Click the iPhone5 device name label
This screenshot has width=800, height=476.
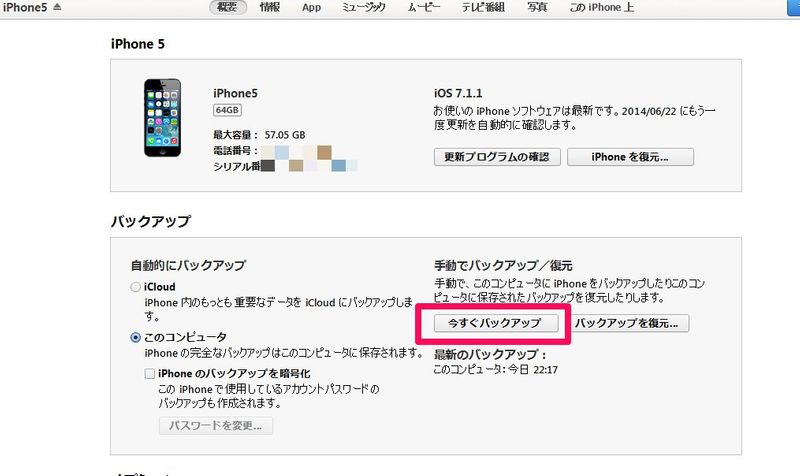click(235, 93)
